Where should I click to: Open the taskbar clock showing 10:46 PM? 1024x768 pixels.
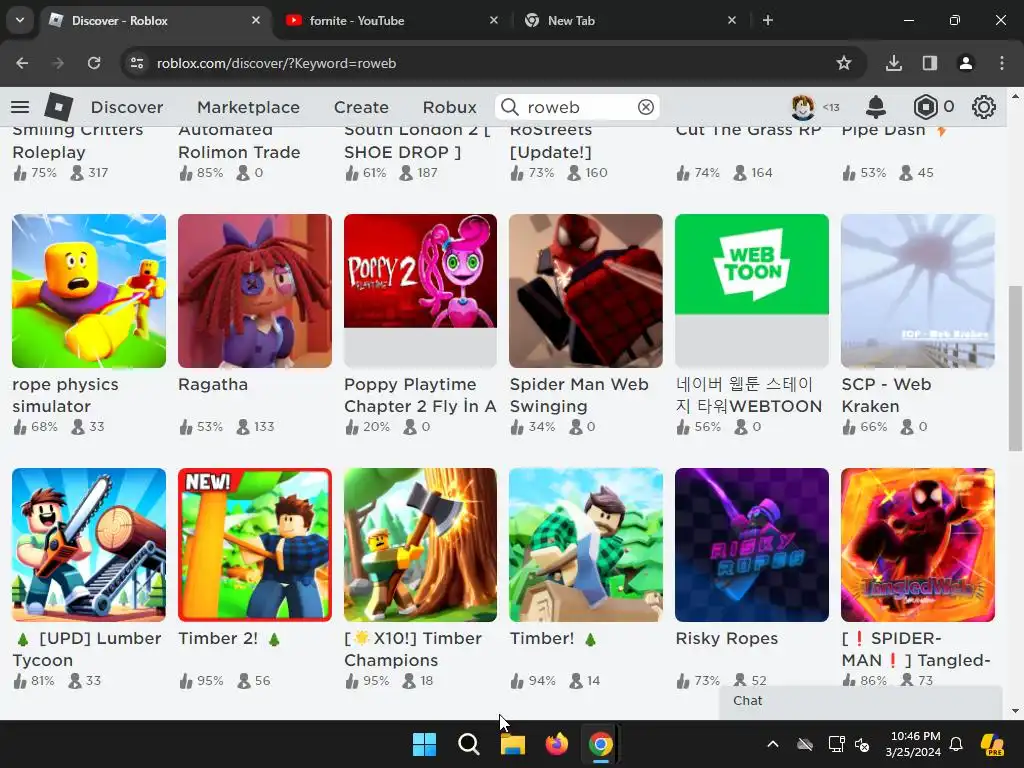click(912, 744)
